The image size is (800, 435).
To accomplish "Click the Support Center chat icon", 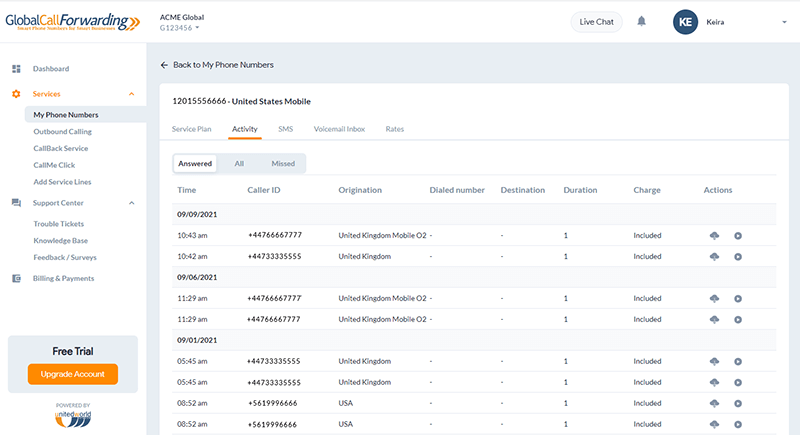I will click(16, 203).
